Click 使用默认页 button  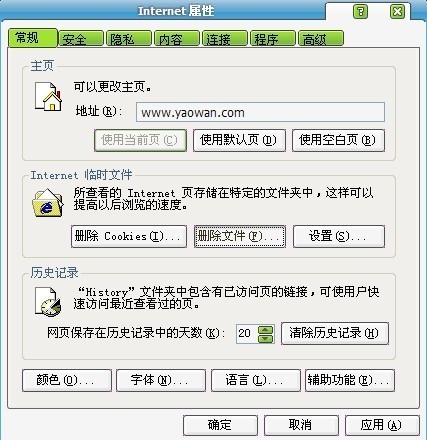click(239, 140)
